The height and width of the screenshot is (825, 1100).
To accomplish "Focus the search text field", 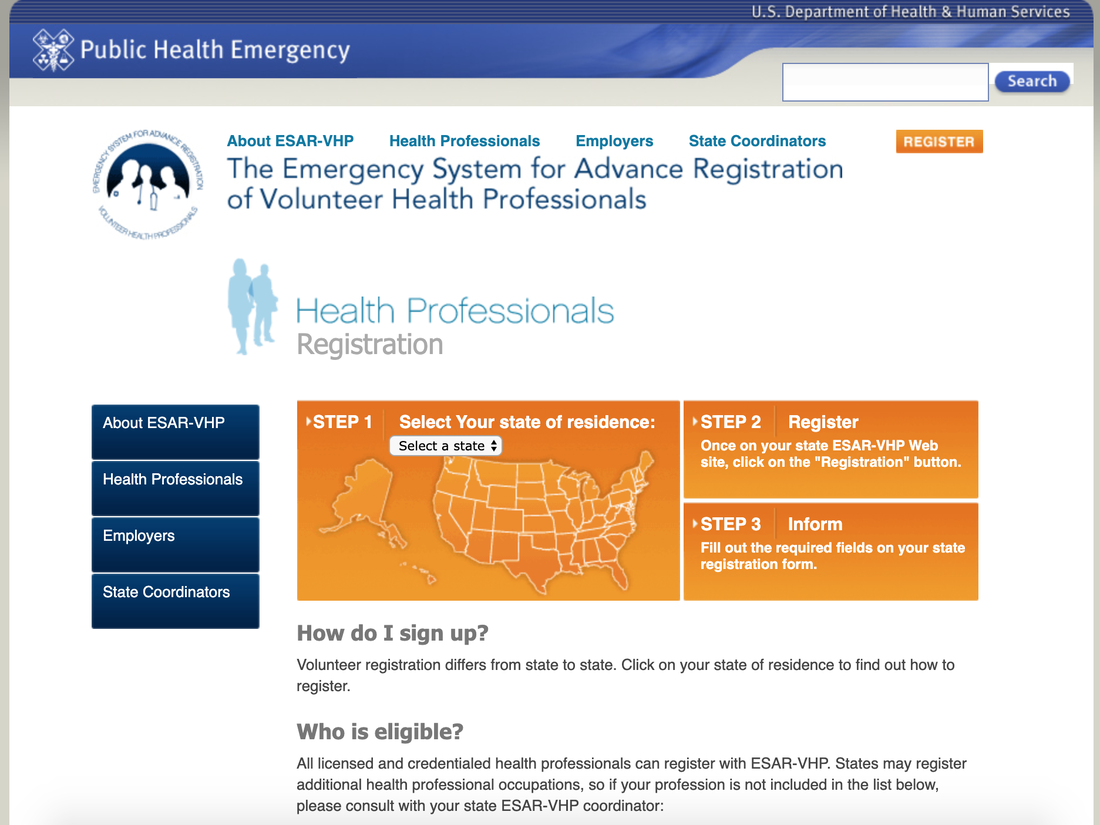I will 885,82.
